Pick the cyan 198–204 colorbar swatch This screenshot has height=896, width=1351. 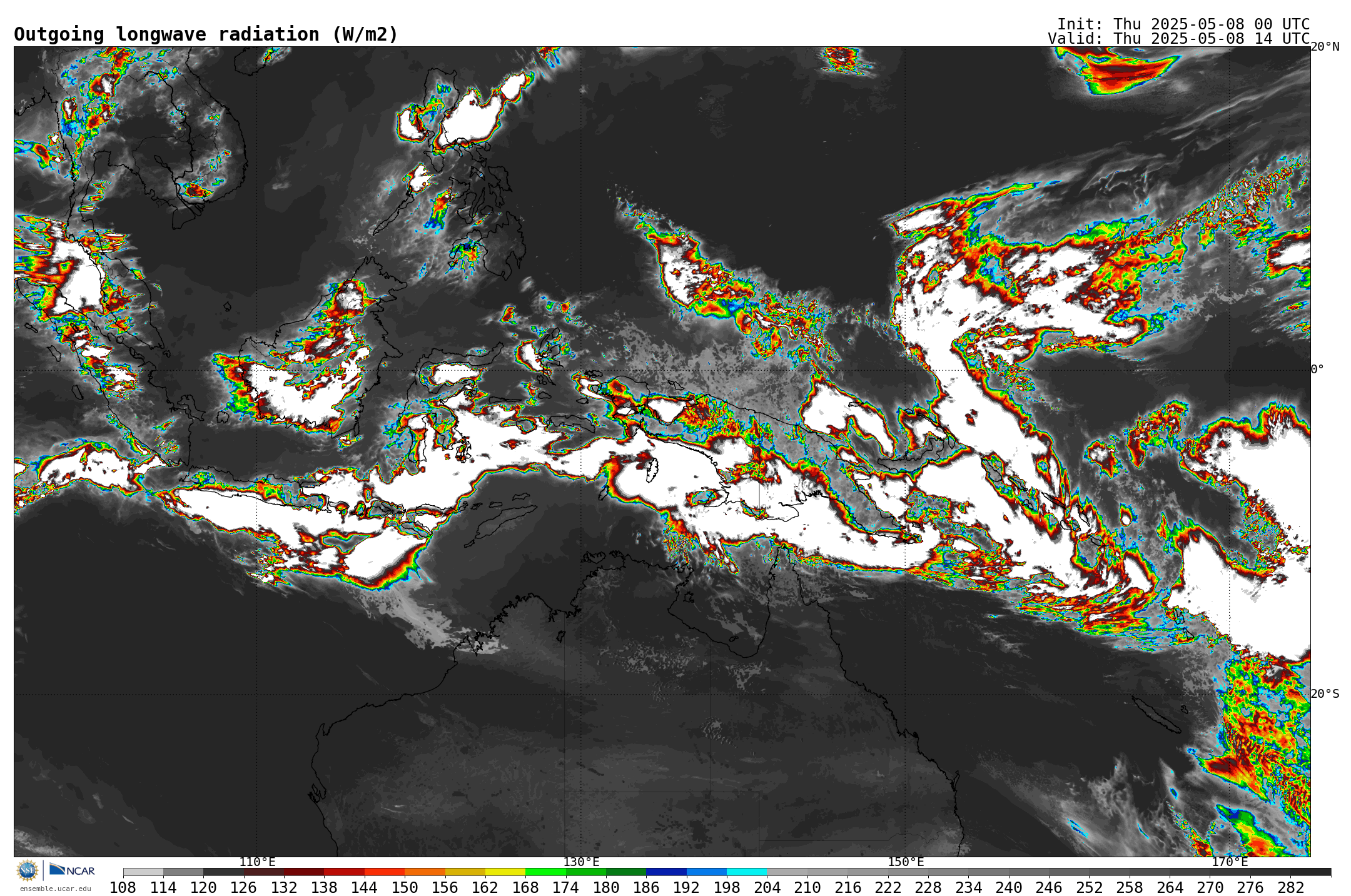tap(747, 872)
